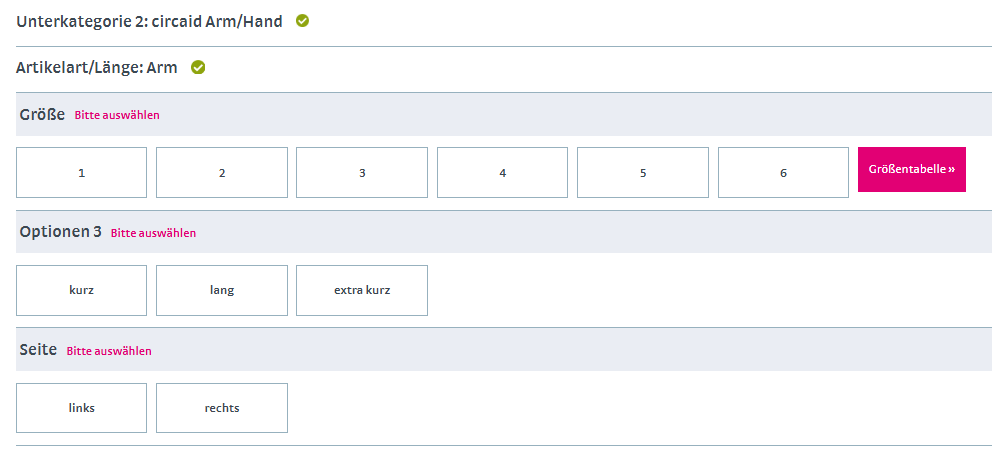Choose size 2 option
This screenshot has width=992, height=465.
tap(222, 173)
